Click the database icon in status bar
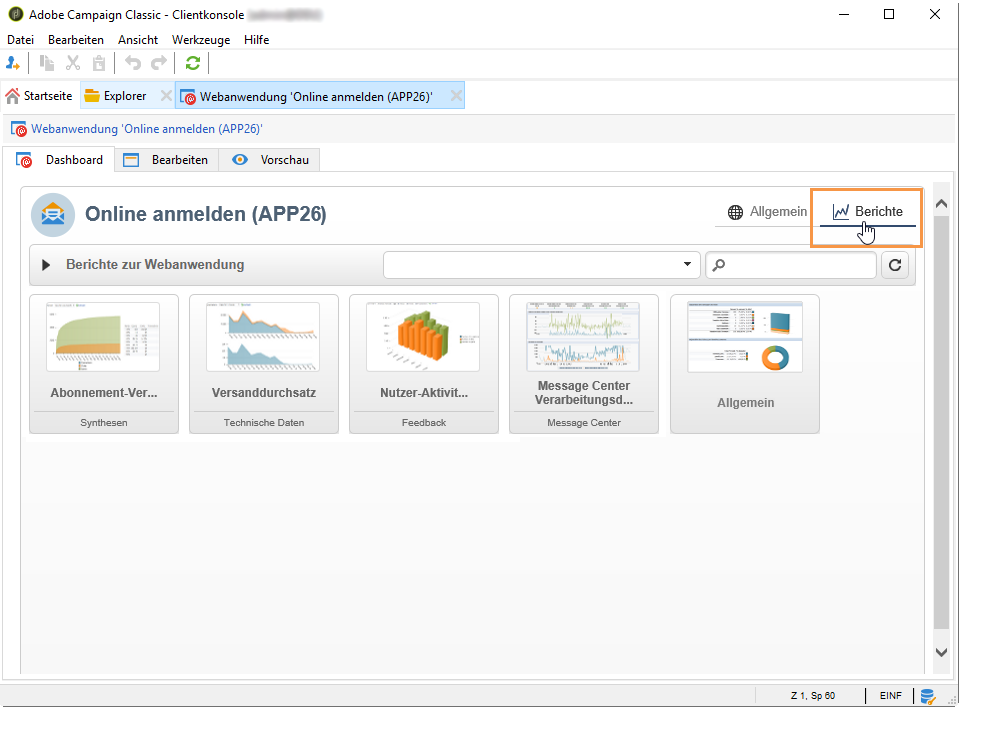 [928, 696]
